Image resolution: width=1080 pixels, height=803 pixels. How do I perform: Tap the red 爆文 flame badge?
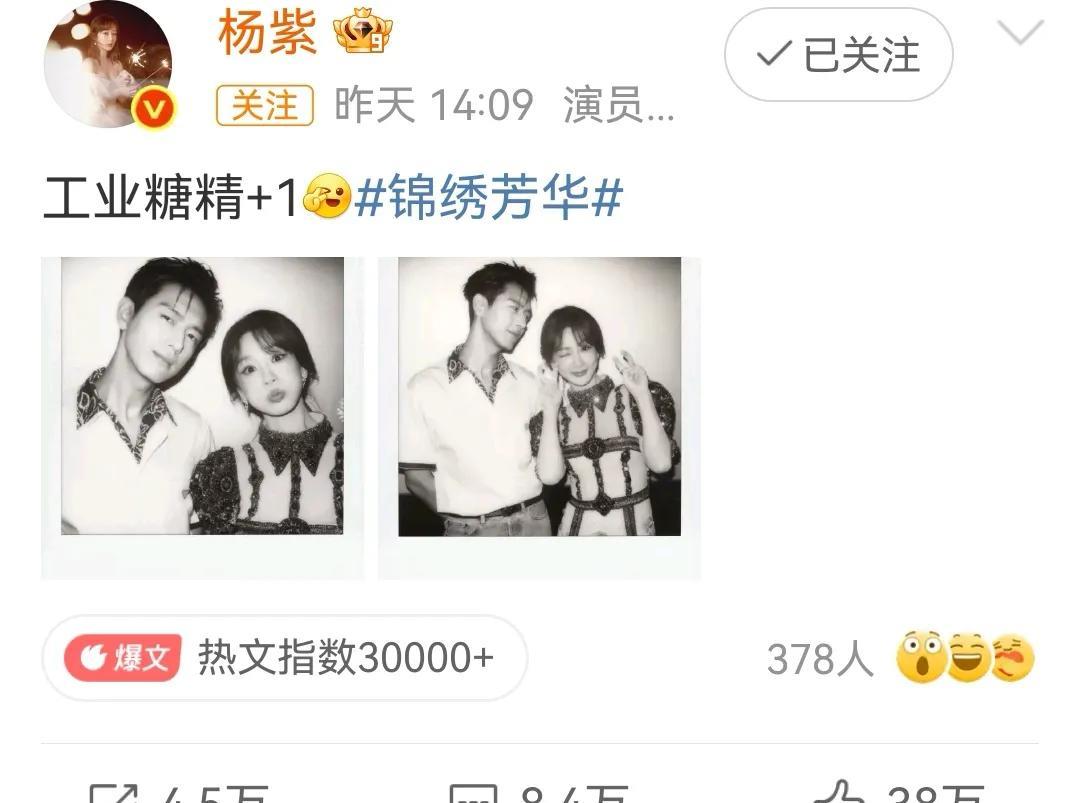coord(123,658)
